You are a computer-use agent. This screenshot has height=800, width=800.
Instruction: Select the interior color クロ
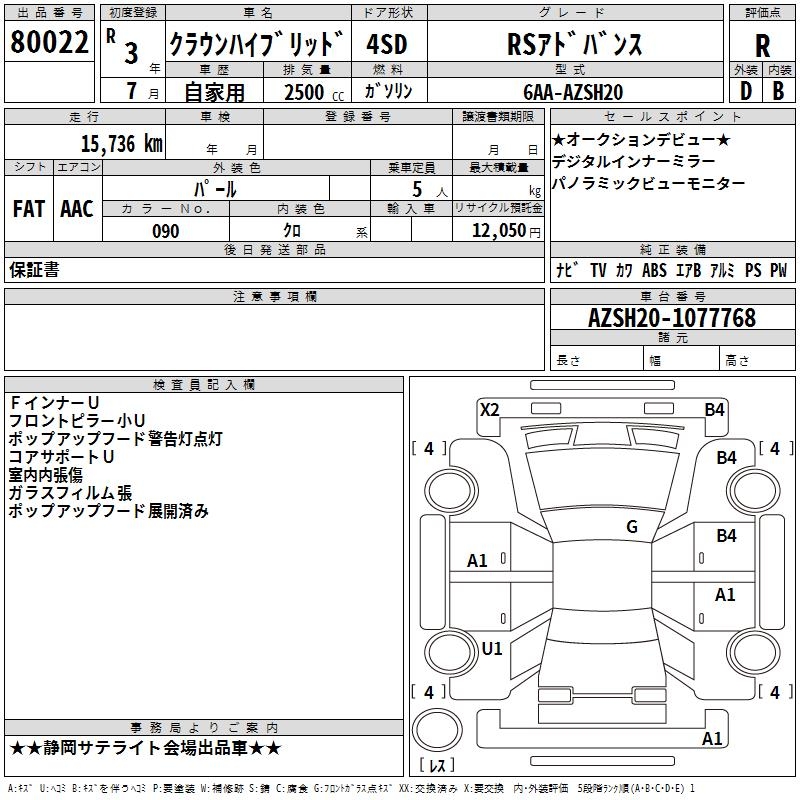[292, 231]
